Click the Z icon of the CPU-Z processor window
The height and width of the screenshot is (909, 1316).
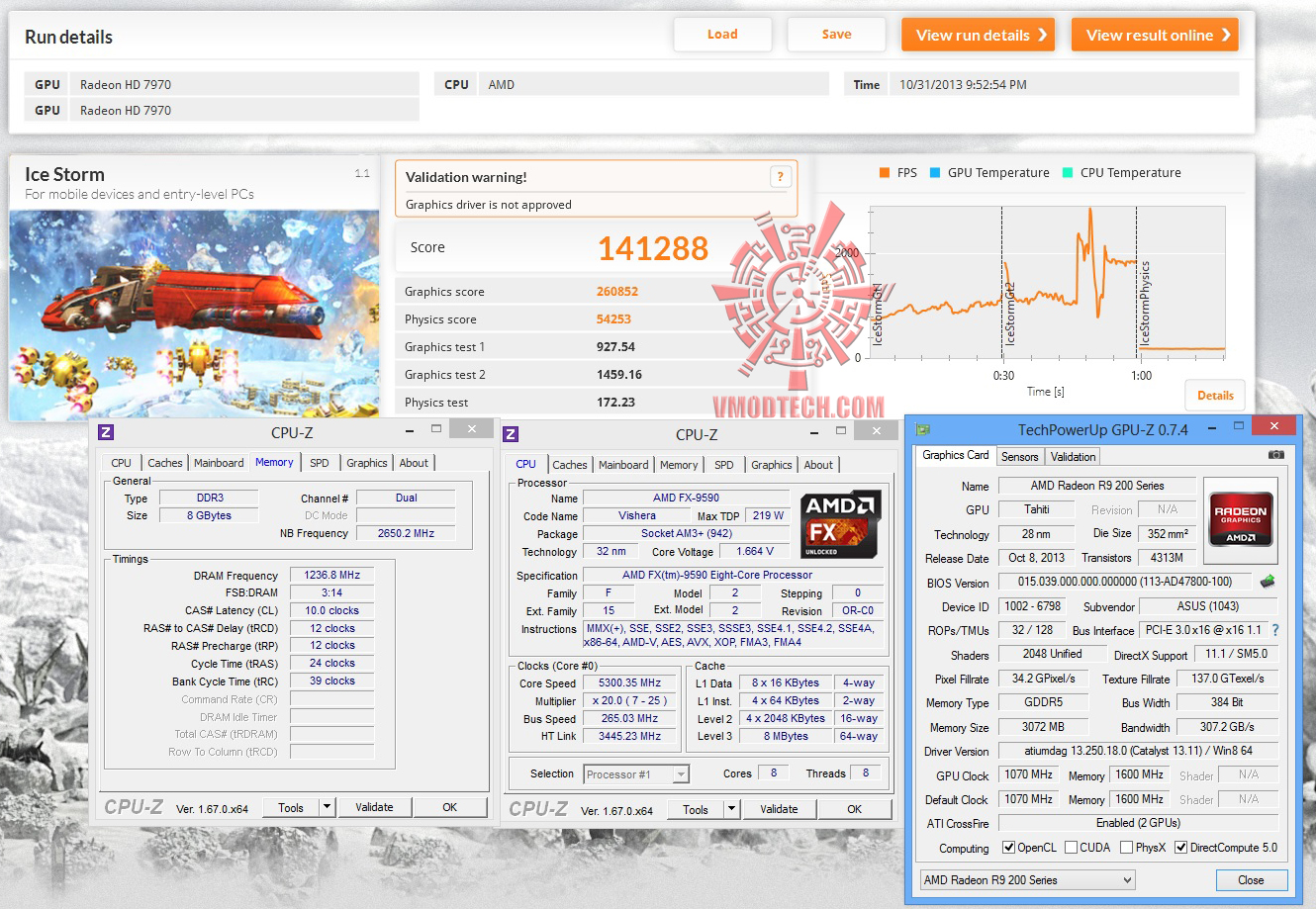coord(511,434)
